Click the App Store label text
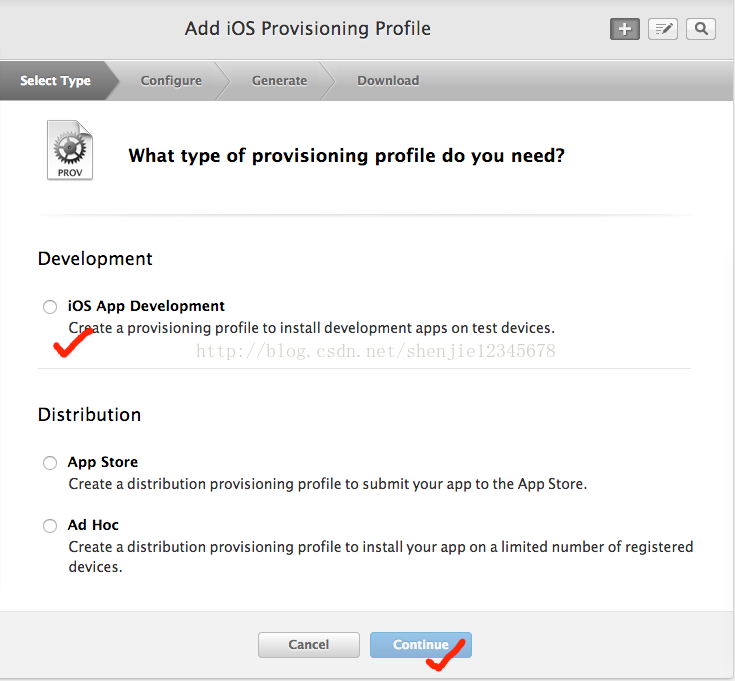 click(x=103, y=462)
